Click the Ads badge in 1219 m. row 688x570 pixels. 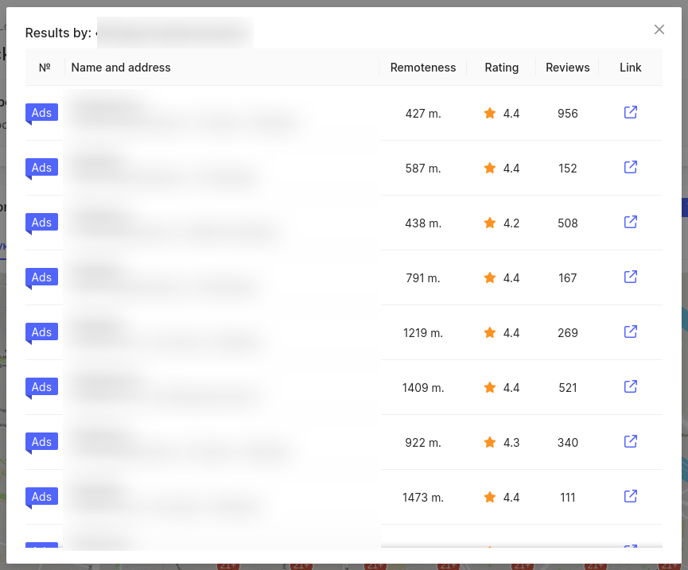click(42, 332)
